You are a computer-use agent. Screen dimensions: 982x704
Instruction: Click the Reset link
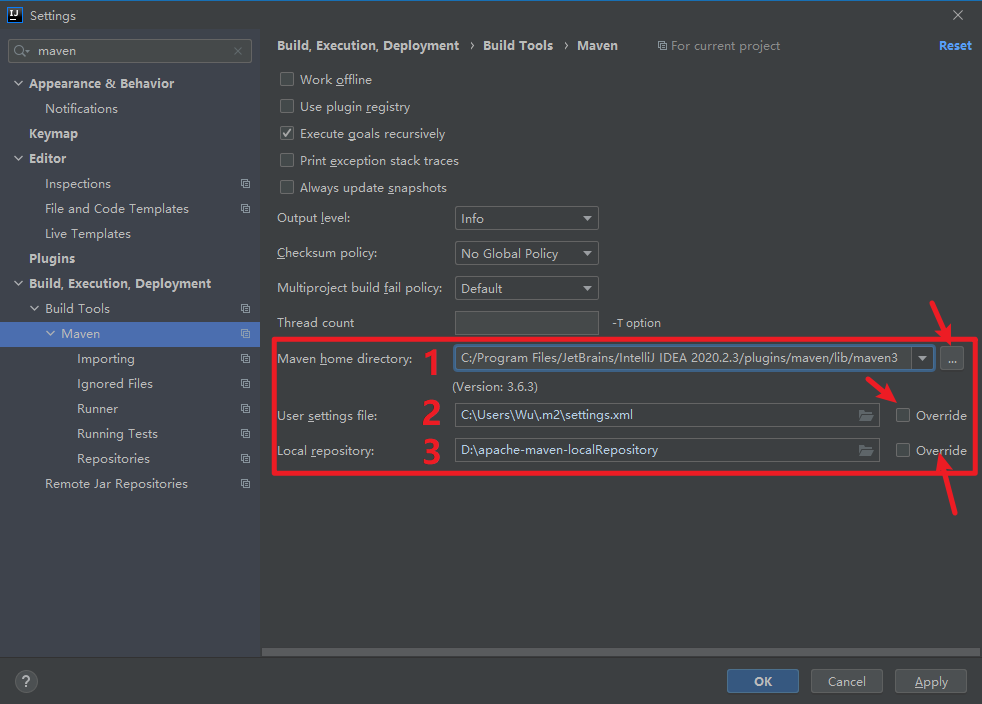(955, 46)
